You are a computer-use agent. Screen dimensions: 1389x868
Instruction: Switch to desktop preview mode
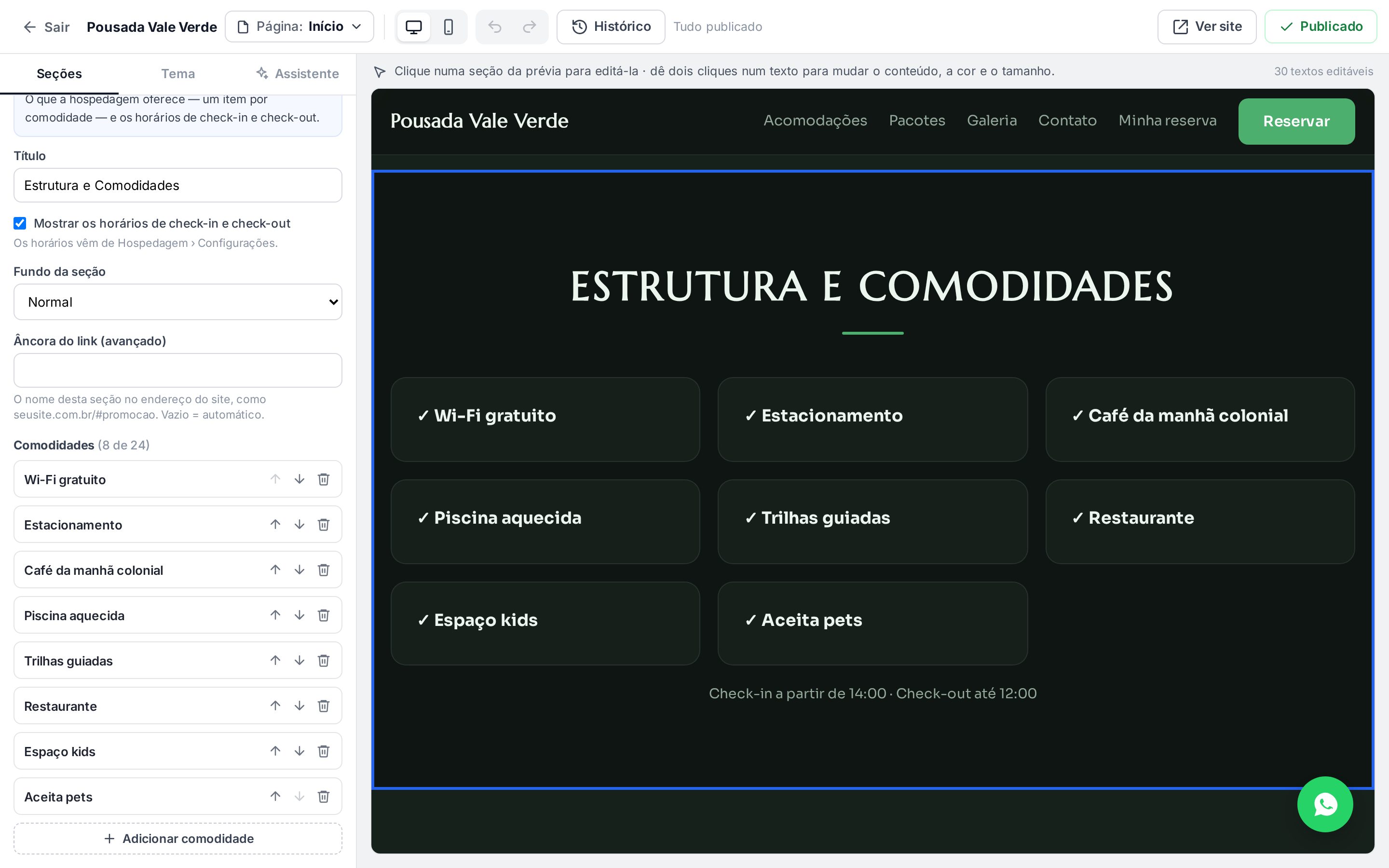tap(413, 27)
